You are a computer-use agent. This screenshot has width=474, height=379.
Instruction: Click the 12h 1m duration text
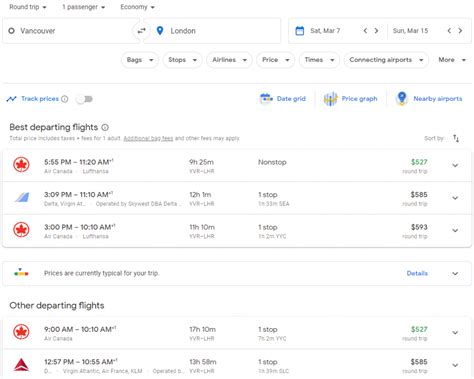(200, 195)
